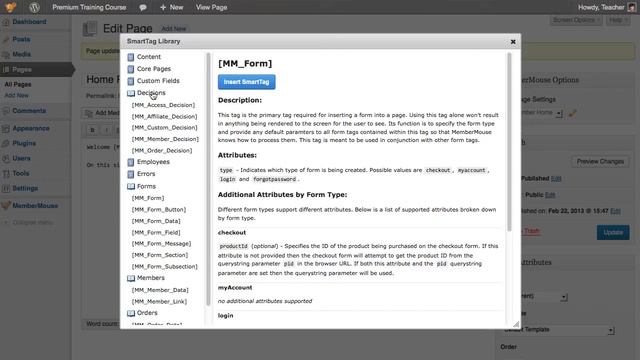Select [MM_Form_Section] tag
The height and width of the screenshot is (360, 640).
coord(160,255)
